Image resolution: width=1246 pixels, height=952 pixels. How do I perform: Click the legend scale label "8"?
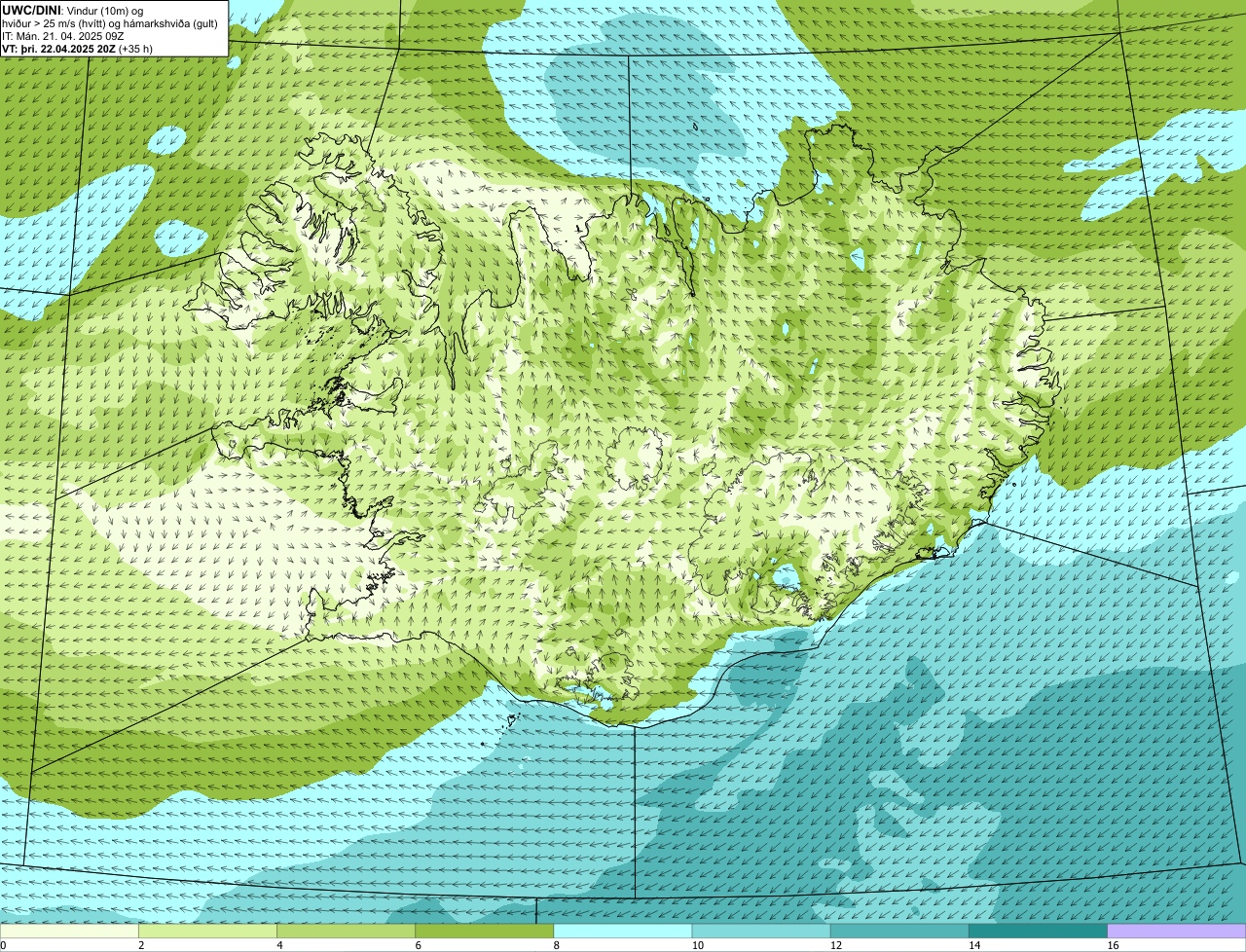[x=557, y=945]
